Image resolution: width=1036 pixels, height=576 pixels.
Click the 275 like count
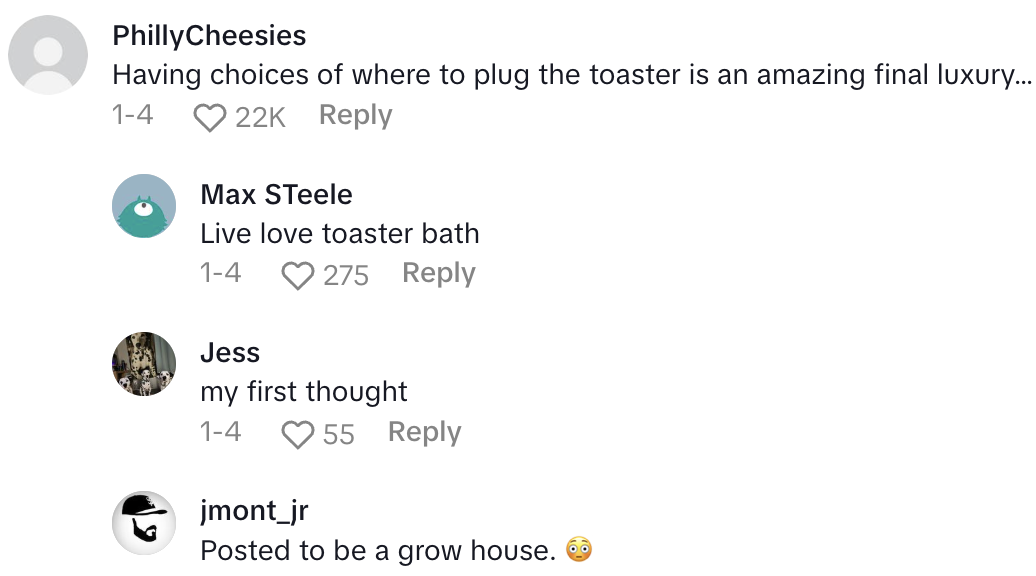[346, 276]
